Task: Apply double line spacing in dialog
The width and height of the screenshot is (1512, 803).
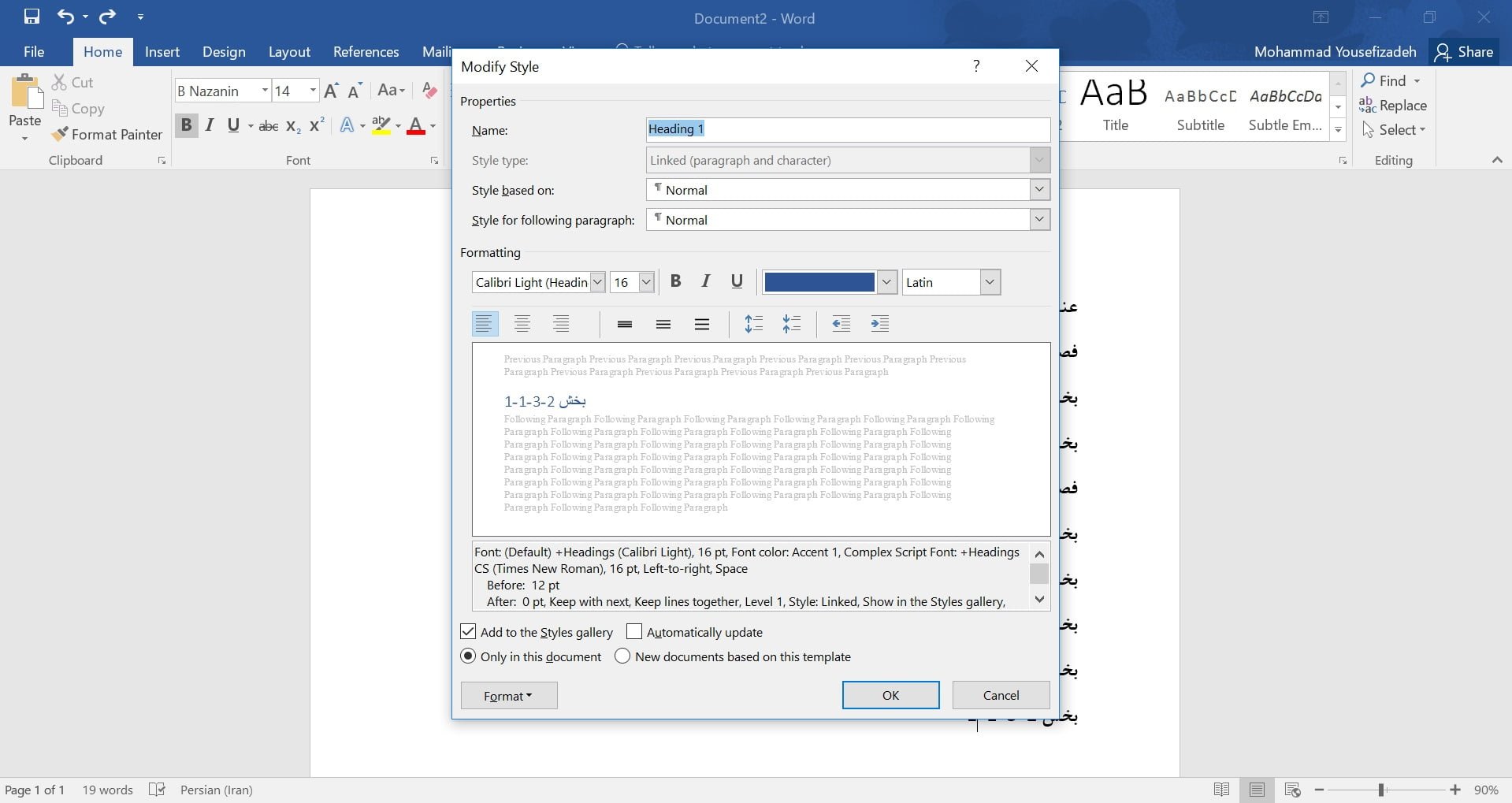Action: pyautogui.click(x=701, y=324)
